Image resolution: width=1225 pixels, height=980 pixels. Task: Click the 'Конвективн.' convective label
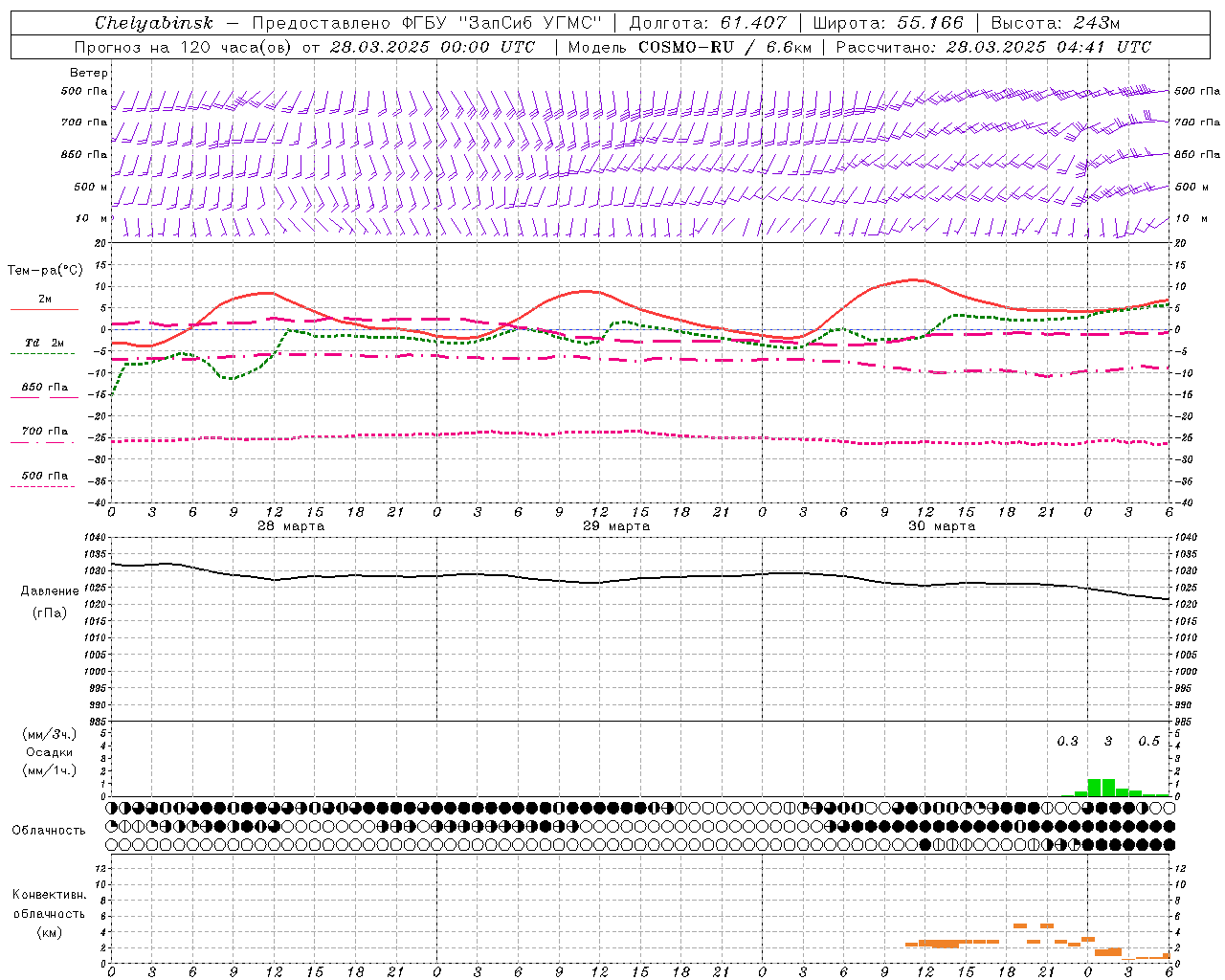(50, 895)
